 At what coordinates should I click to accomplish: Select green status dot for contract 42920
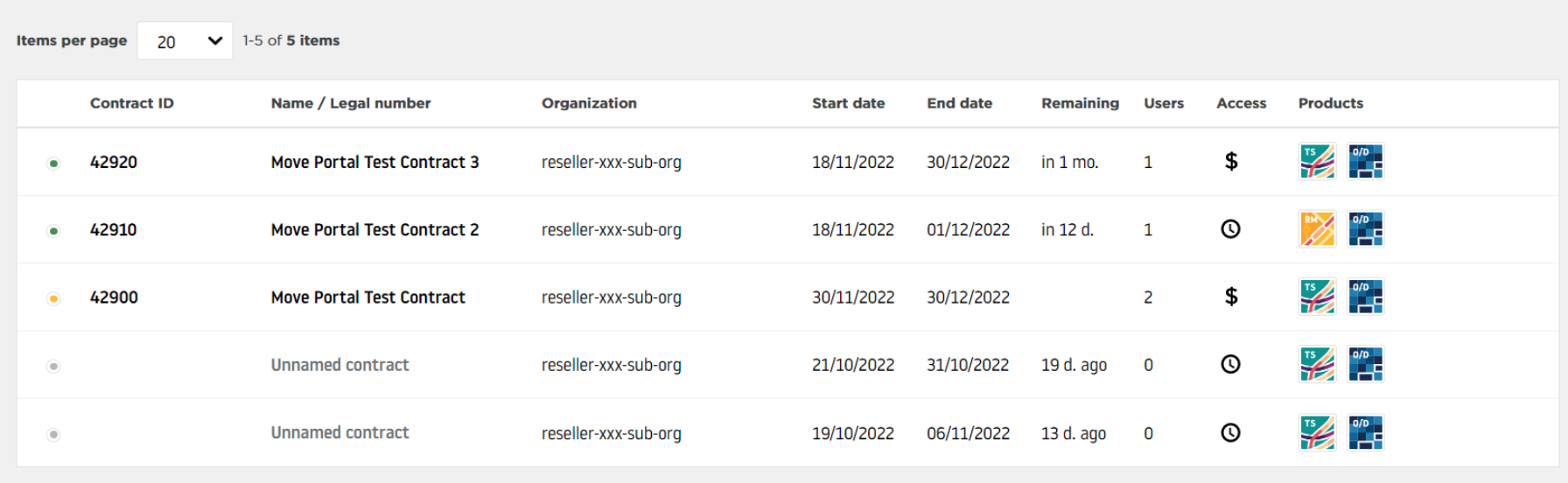click(53, 164)
